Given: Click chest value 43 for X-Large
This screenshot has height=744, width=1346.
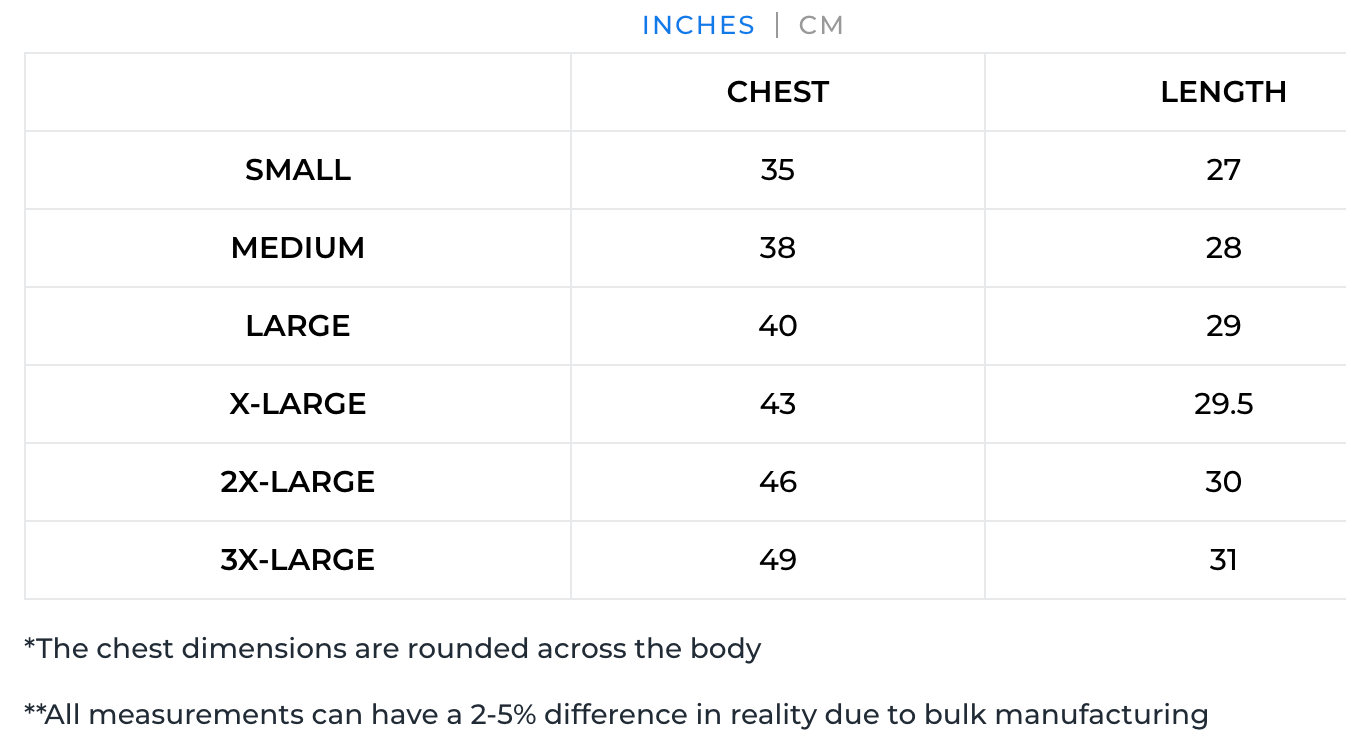Looking at the screenshot, I should (x=778, y=404).
